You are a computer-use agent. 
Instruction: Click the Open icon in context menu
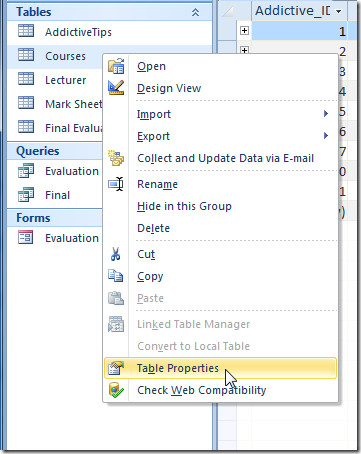[116, 66]
